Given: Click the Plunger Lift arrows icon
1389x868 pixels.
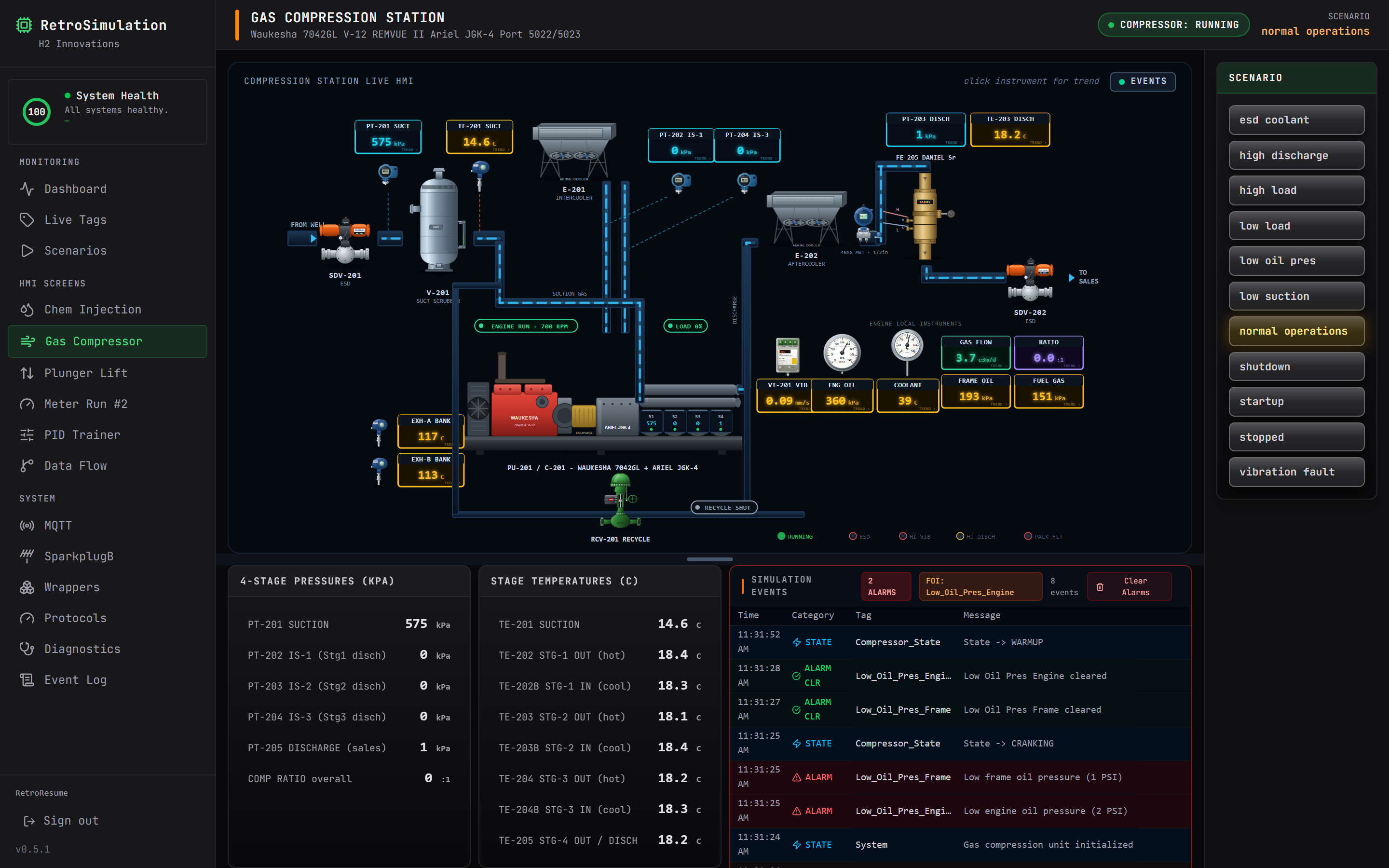Looking at the screenshot, I should tap(27, 373).
